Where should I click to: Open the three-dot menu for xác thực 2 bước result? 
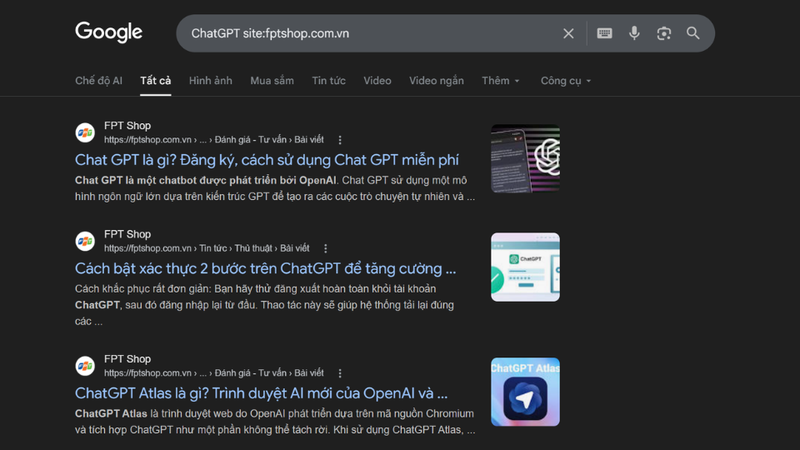pos(326,248)
